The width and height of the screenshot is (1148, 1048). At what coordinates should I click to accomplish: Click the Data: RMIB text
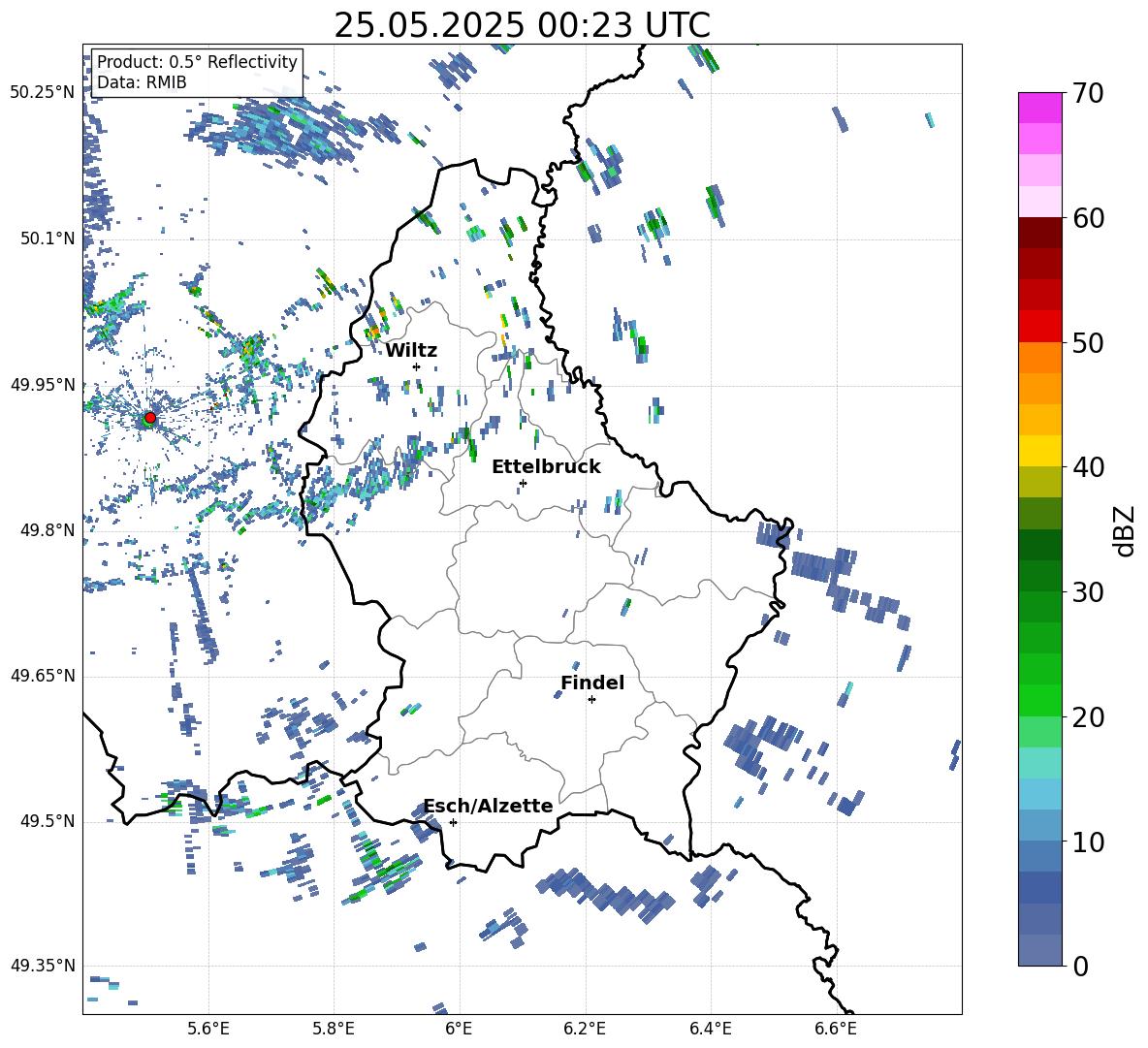(x=142, y=82)
